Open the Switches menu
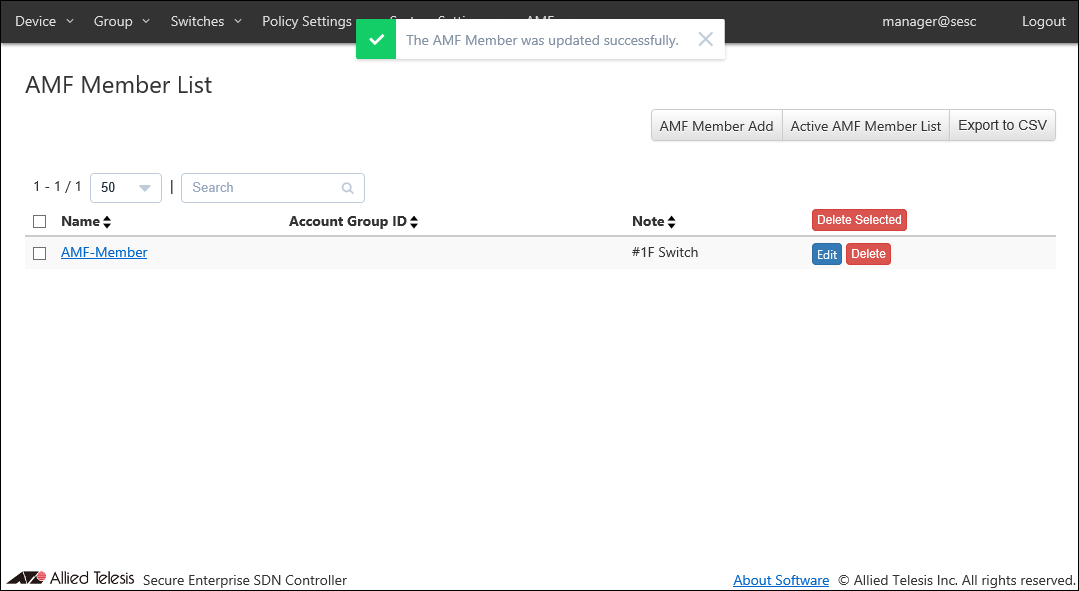Viewport: 1079px width, 591px height. tap(206, 21)
